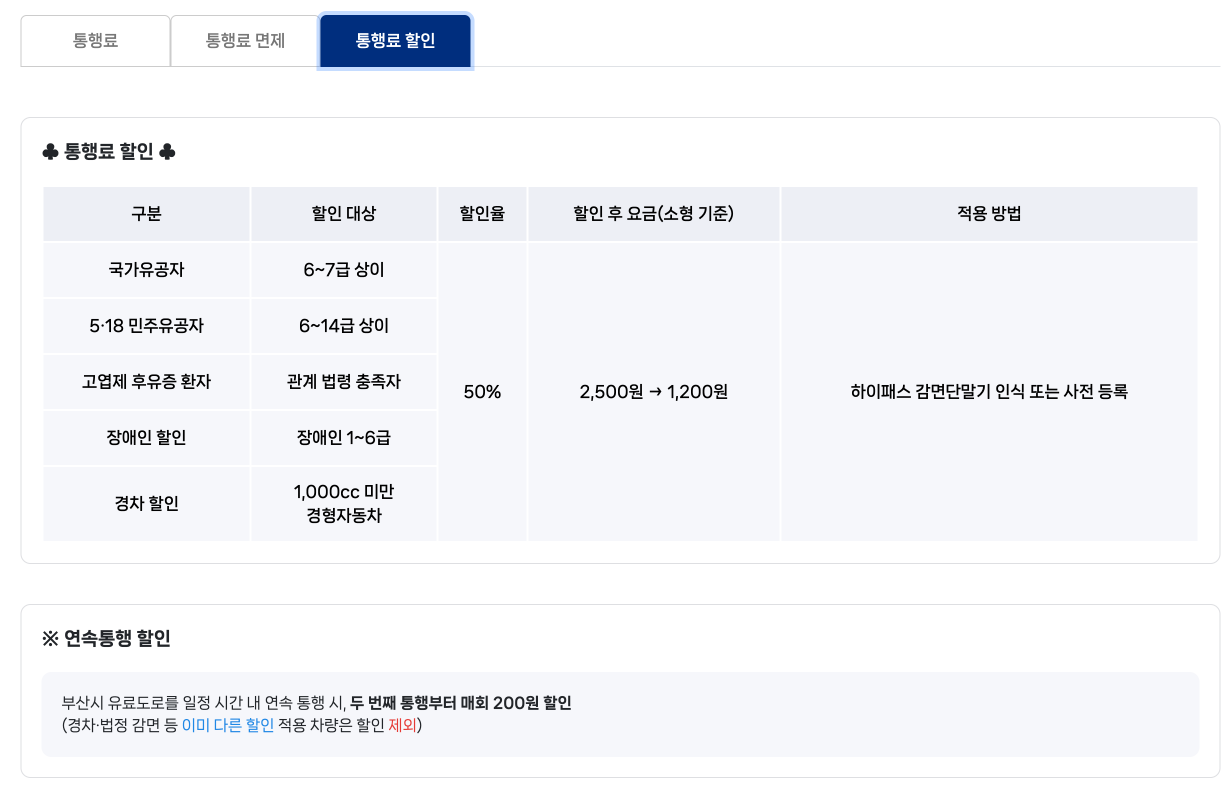This screenshot has width=1232, height=787.
Task: Click the 구분 column header
Action: [146, 213]
